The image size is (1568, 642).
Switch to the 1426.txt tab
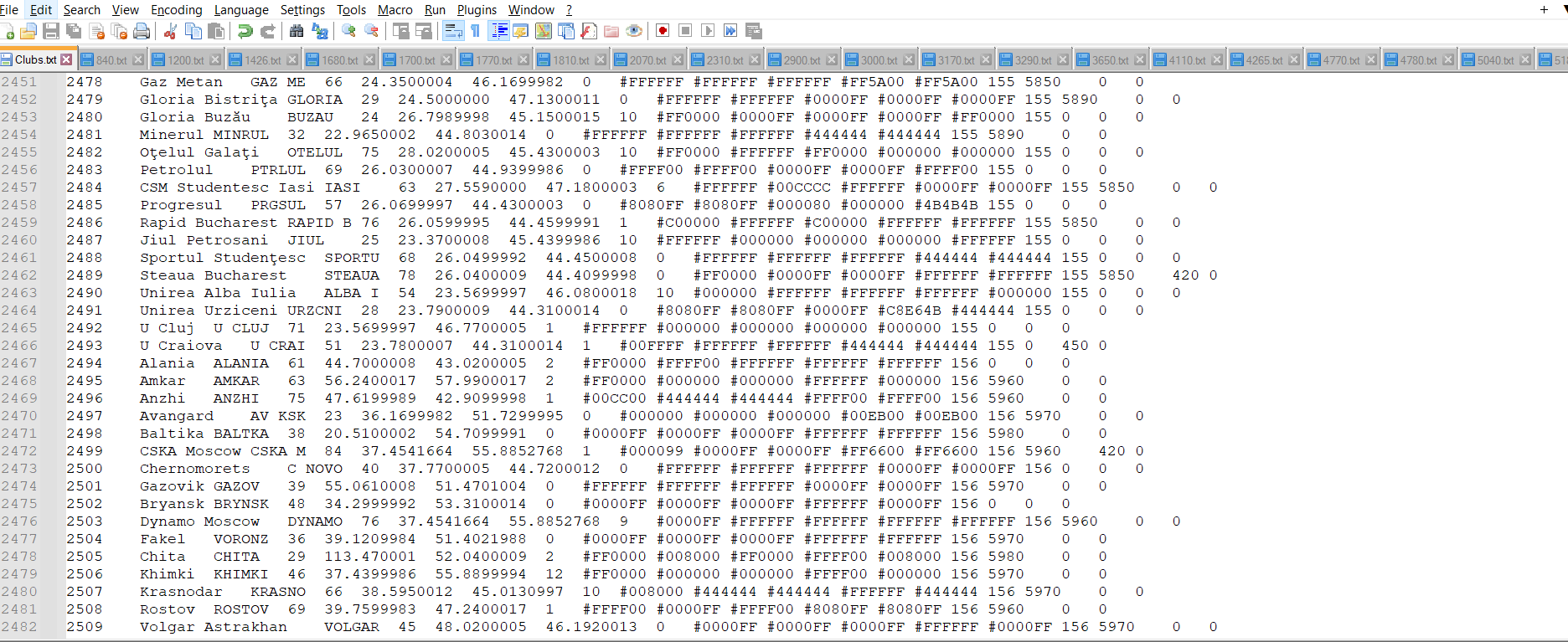coord(262,60)
